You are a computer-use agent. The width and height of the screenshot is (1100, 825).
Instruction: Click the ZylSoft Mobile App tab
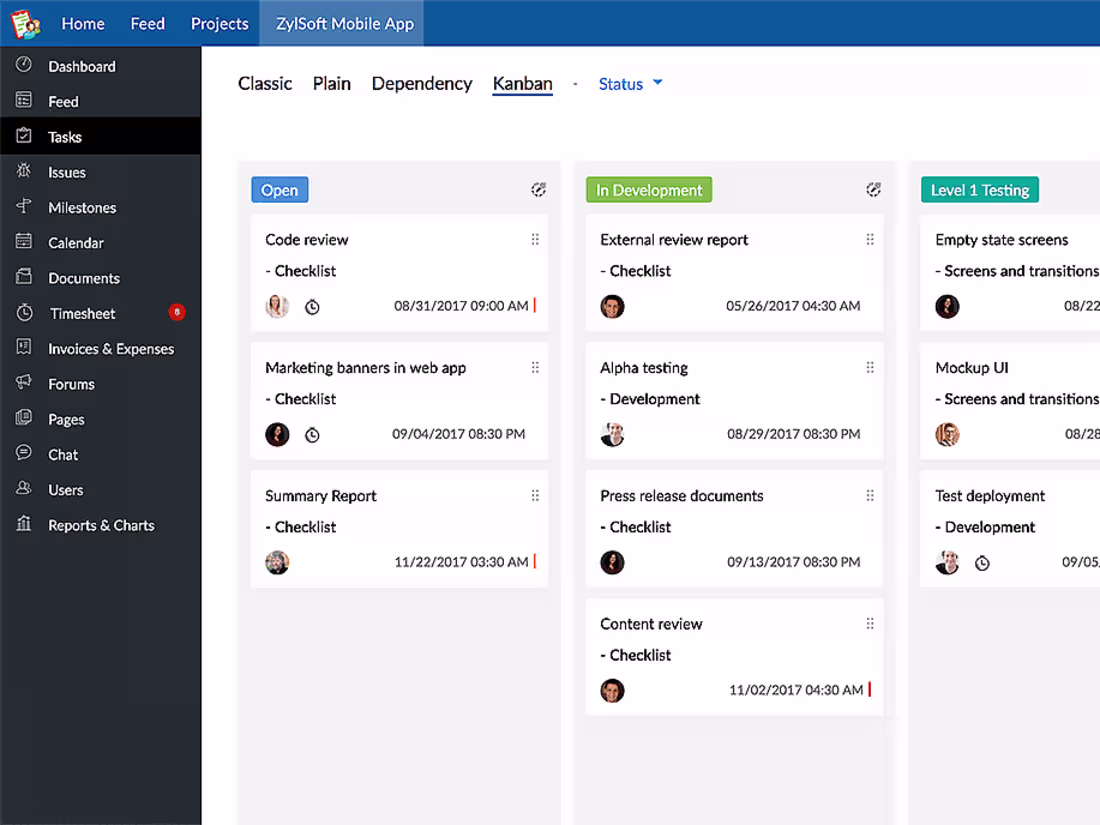341,23
